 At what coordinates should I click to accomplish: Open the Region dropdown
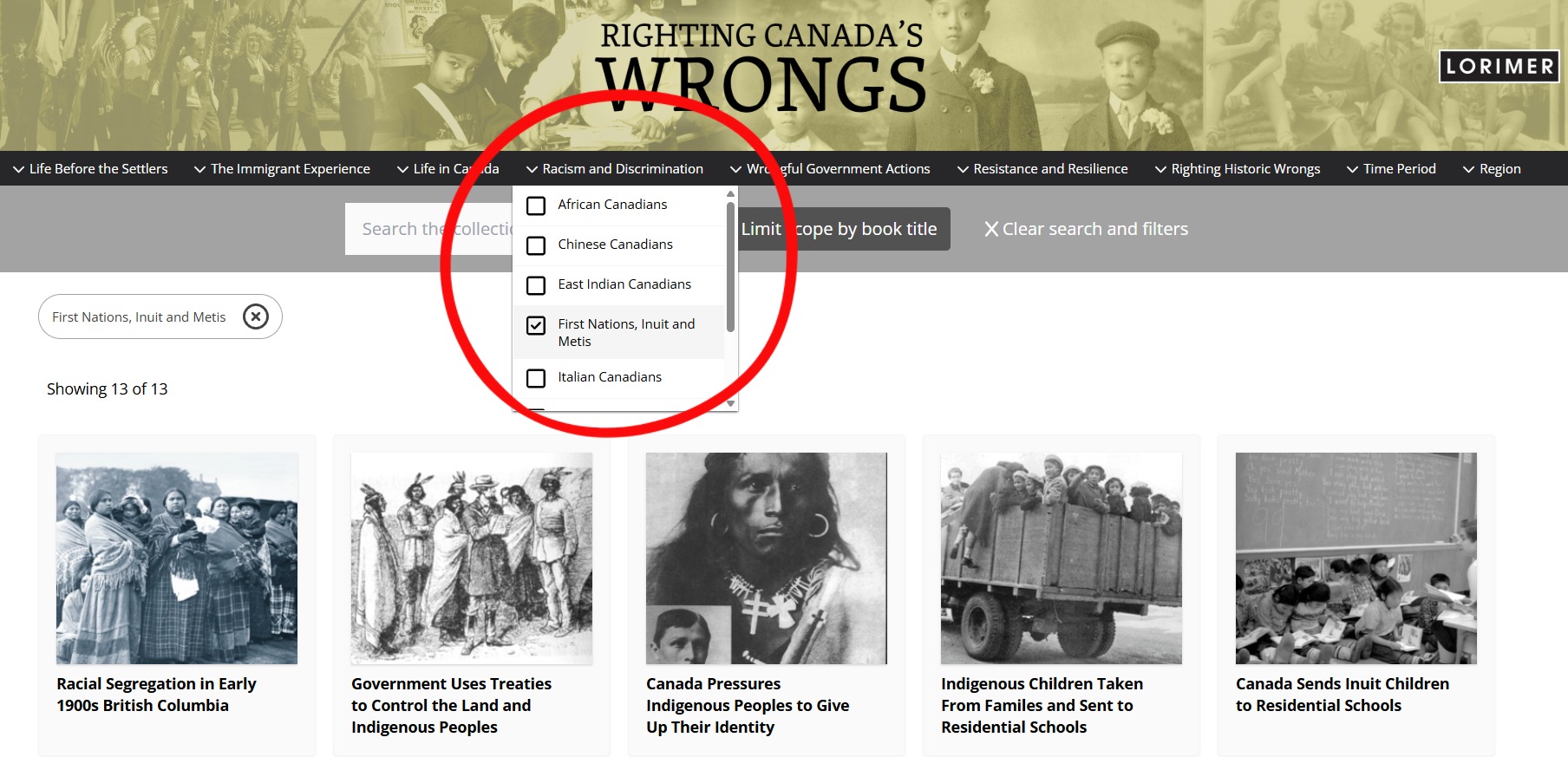1492,168
